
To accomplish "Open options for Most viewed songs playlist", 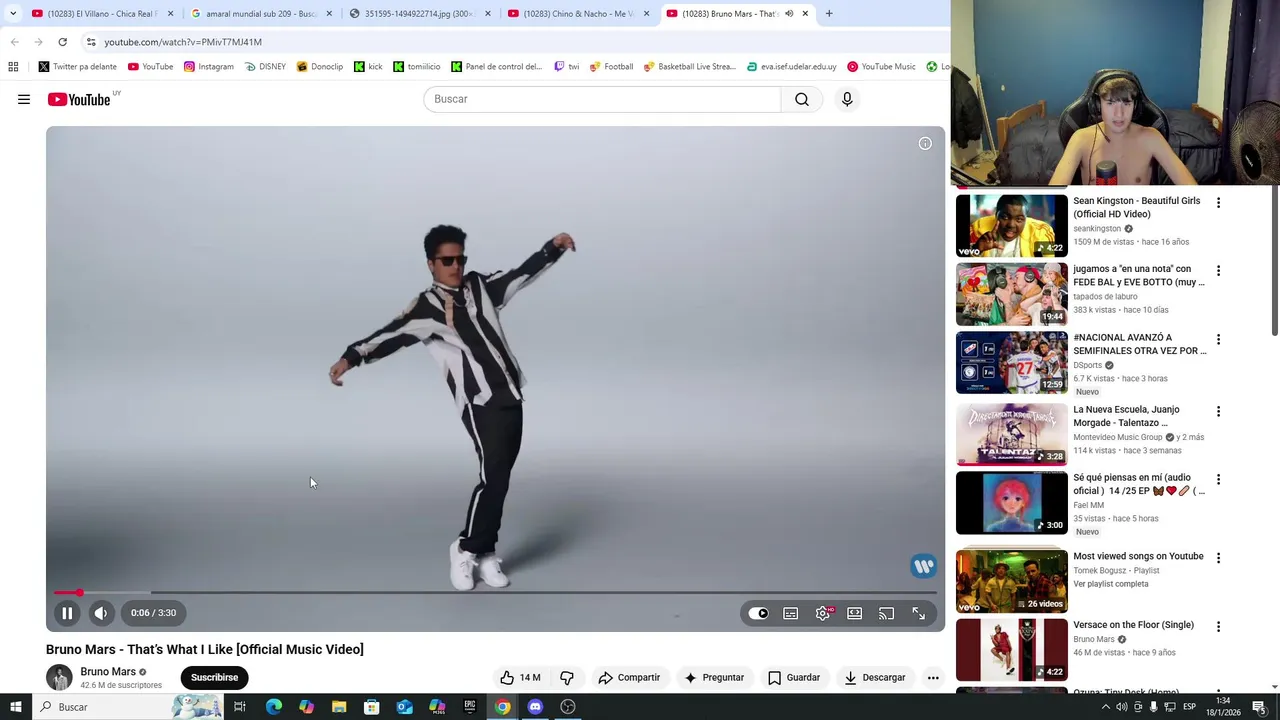I will coord(1218,558).
